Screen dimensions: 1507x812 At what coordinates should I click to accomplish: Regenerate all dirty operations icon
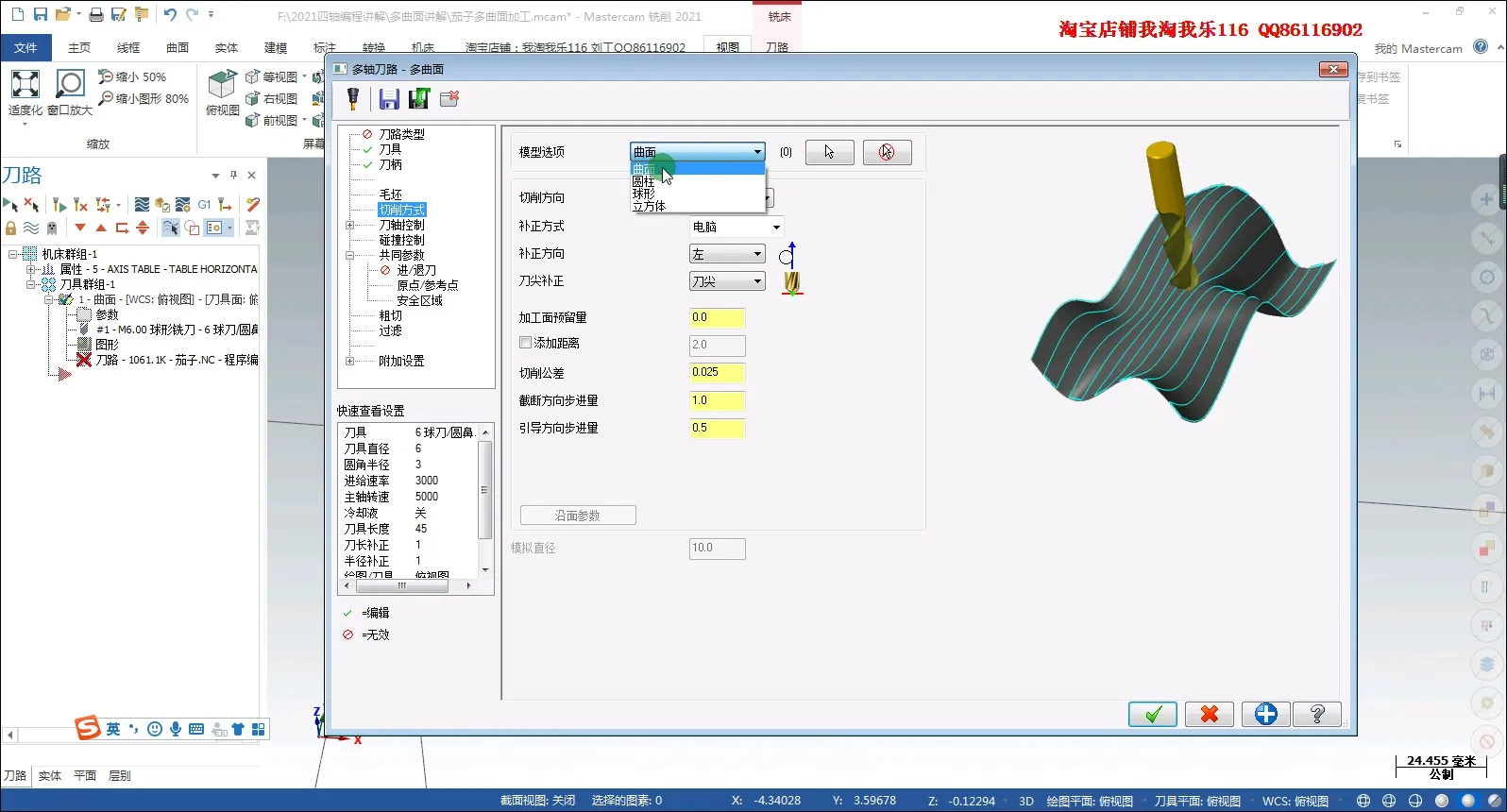[80, 204]
